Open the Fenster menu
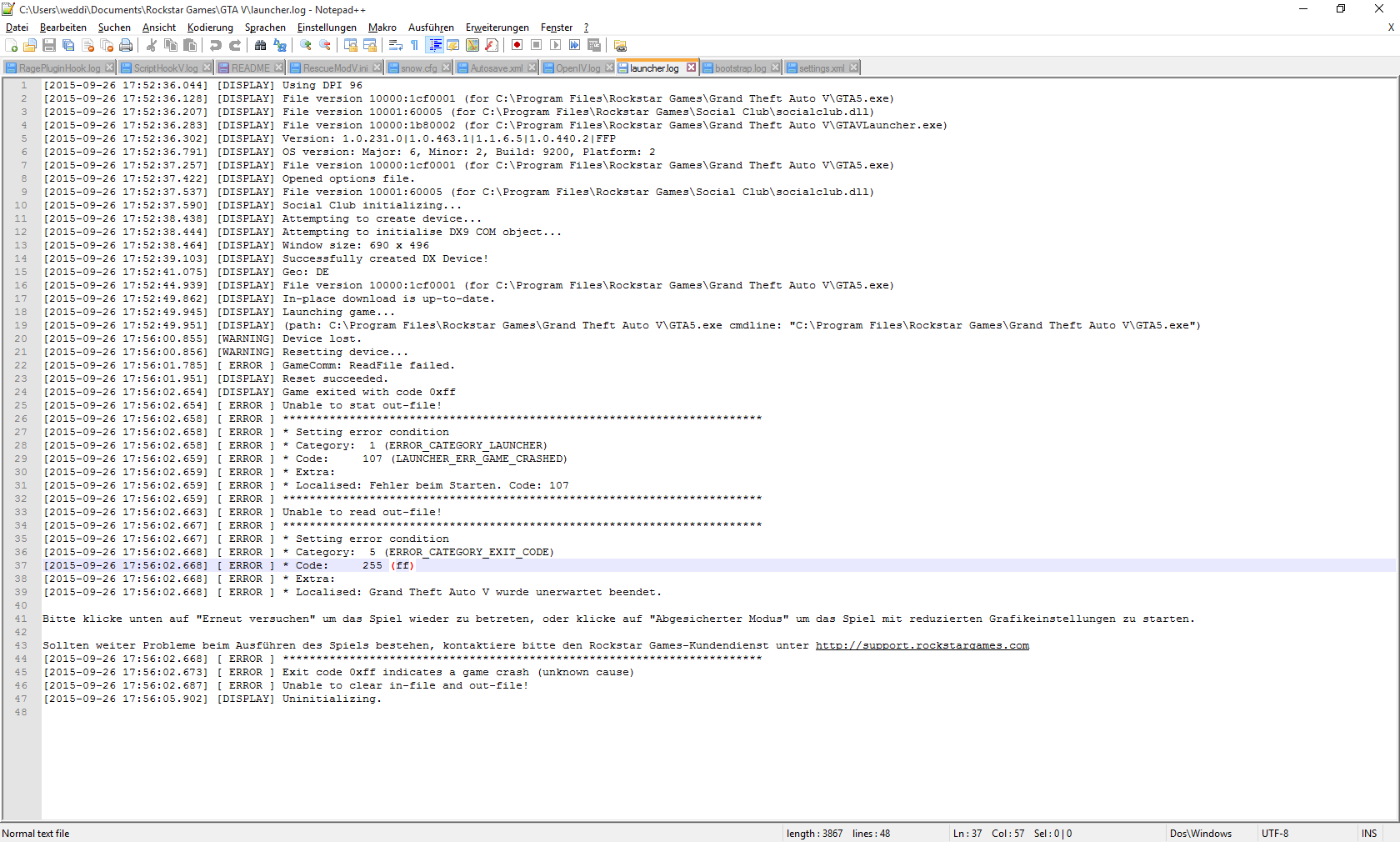Viewport: 1400px width, 842px height. pos(557,28)
